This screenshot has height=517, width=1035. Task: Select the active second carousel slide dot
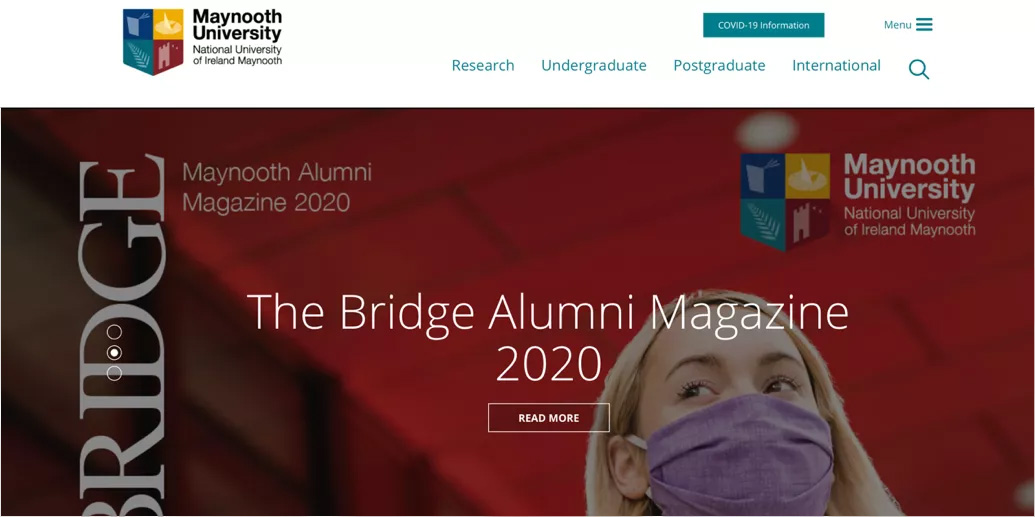pyautogui.click(x=114, y=353)
